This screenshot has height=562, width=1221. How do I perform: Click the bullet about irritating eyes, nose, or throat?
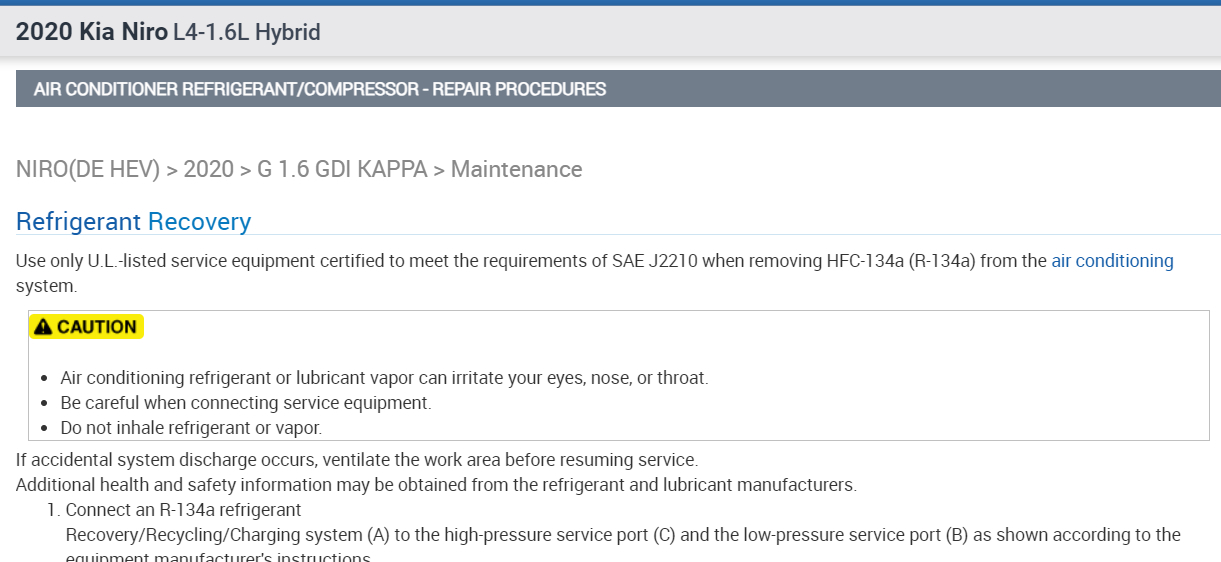tap(384, 378)
